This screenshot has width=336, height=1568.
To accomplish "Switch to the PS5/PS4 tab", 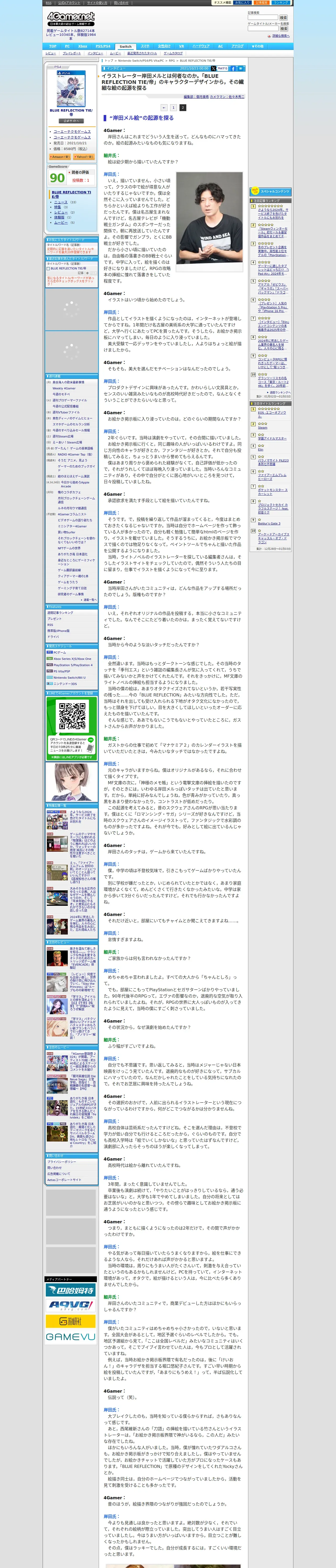I will (x=103, y=46).
